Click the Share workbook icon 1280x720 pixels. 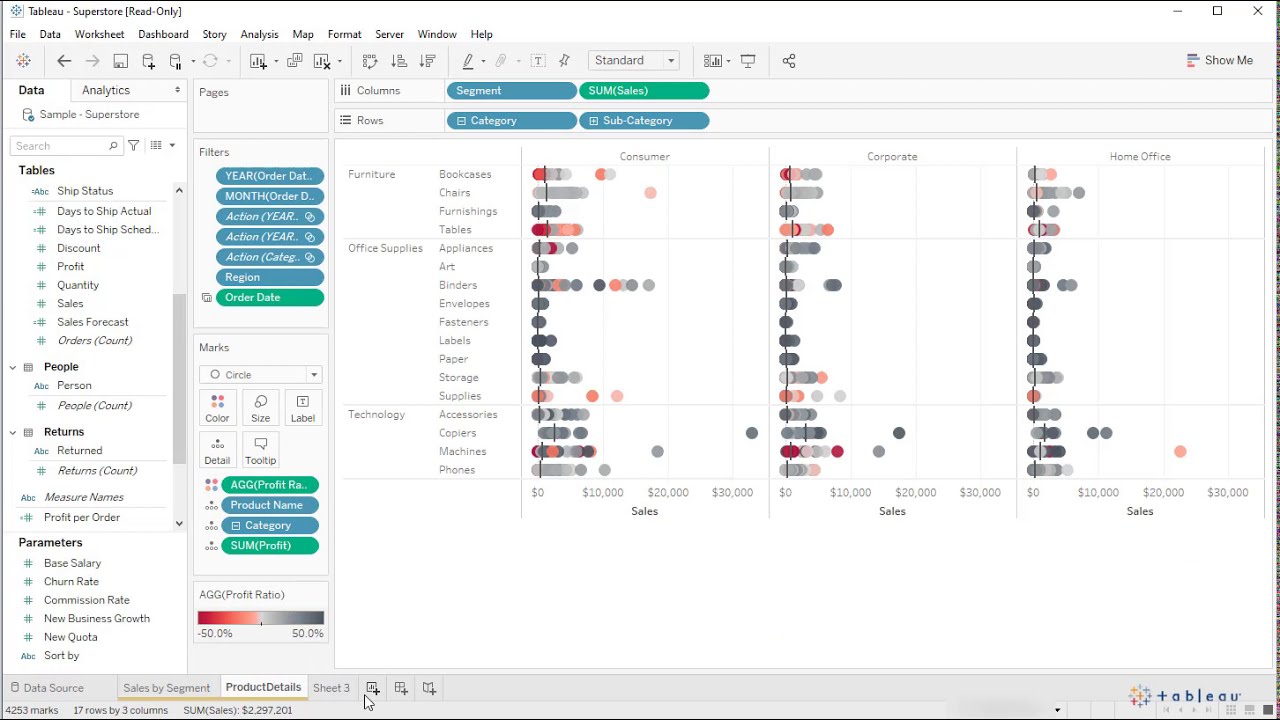[x=789, y=61]
